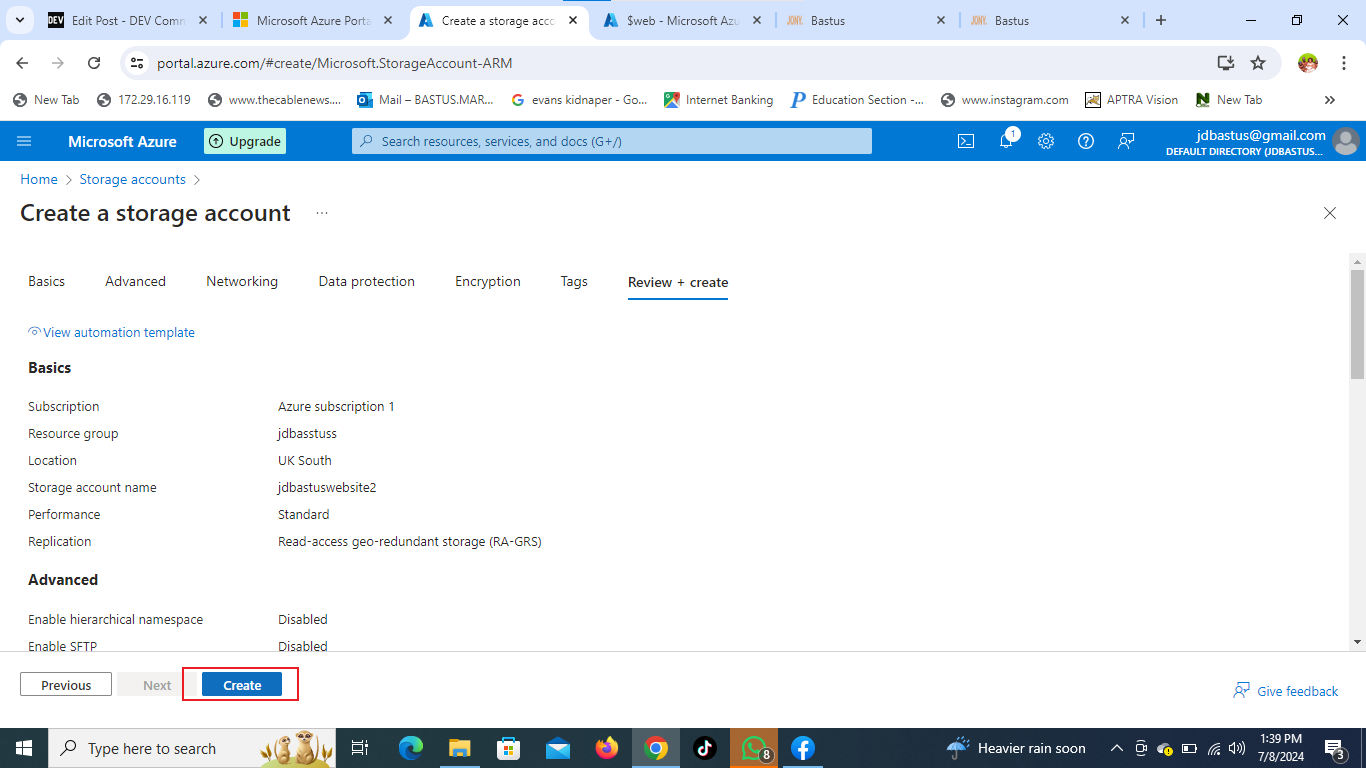
Task: Click the Create button
Action: (242, 685)
